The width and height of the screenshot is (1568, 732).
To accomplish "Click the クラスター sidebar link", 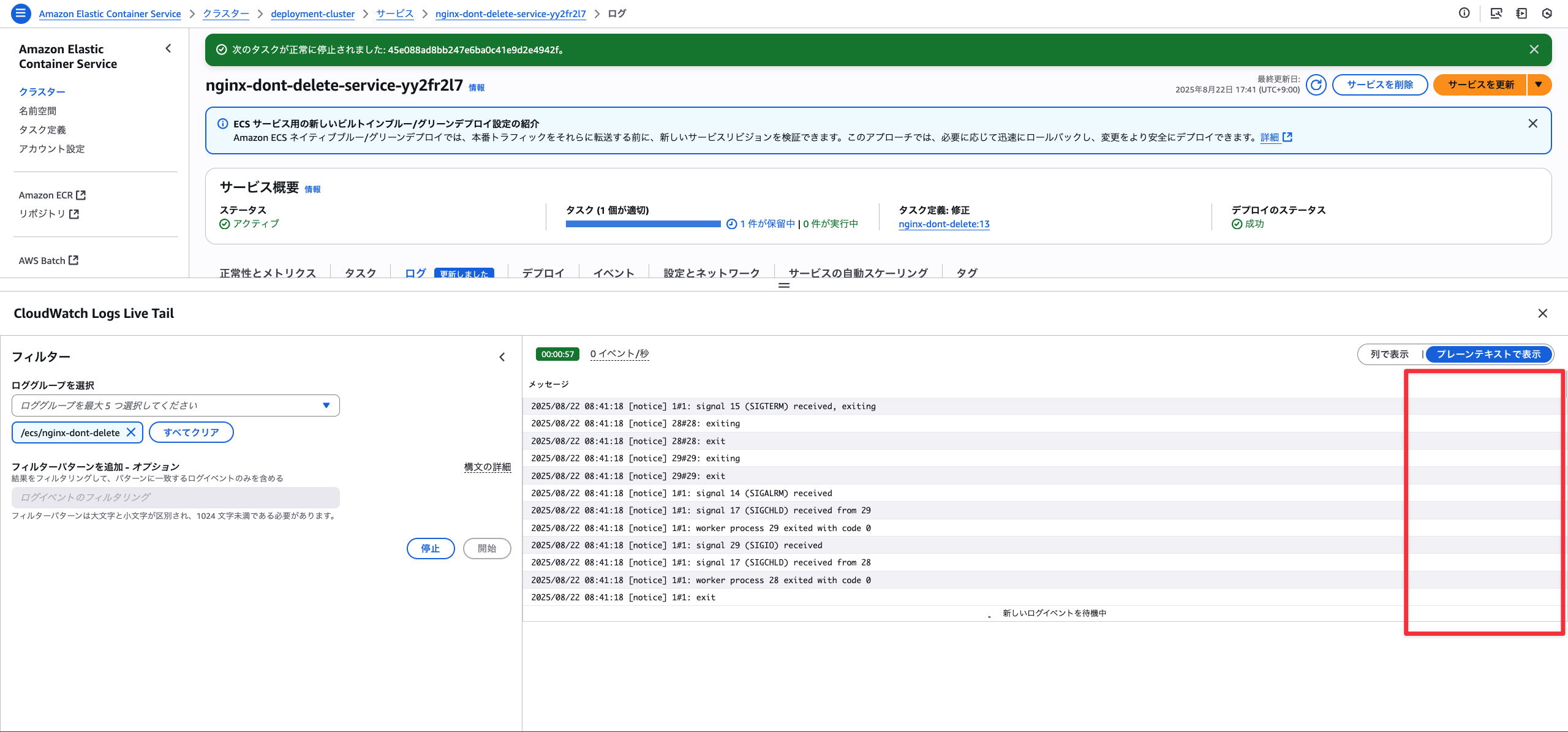I will (x=42, y=91).
